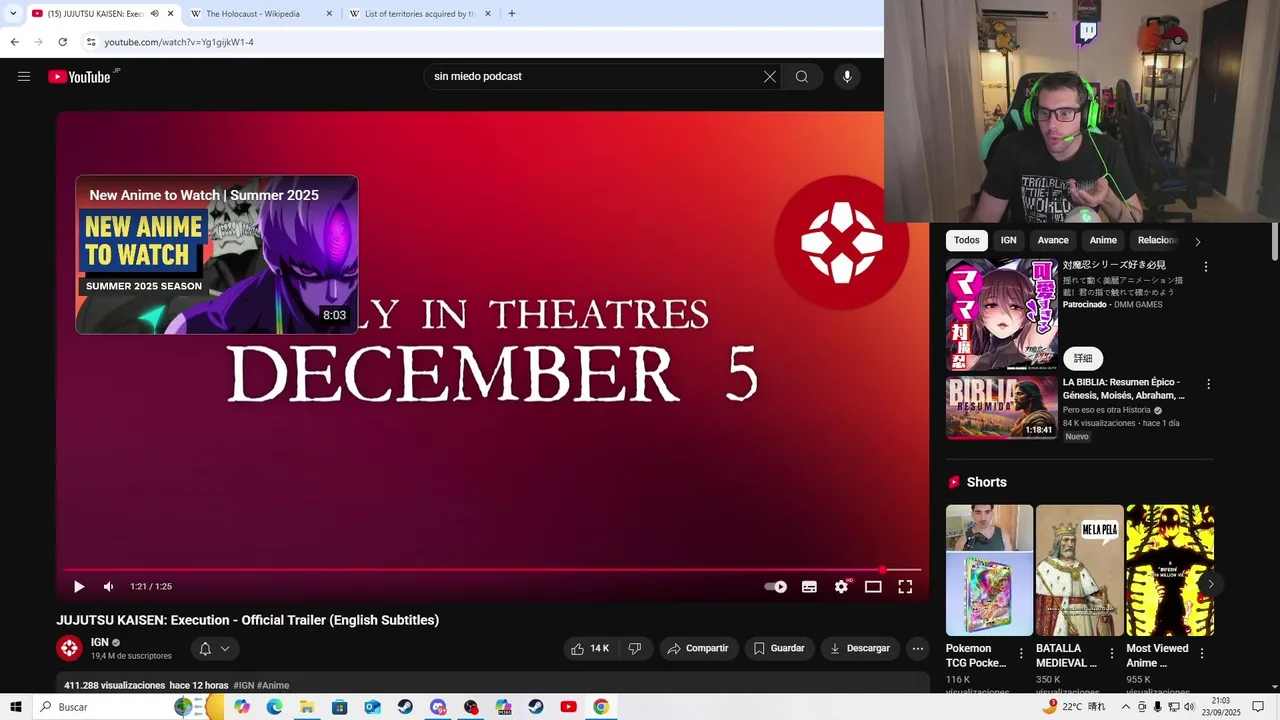Open the IGN channel name link
The width and height of the screenshot is (1280, 720).
[x=100, y=642]
